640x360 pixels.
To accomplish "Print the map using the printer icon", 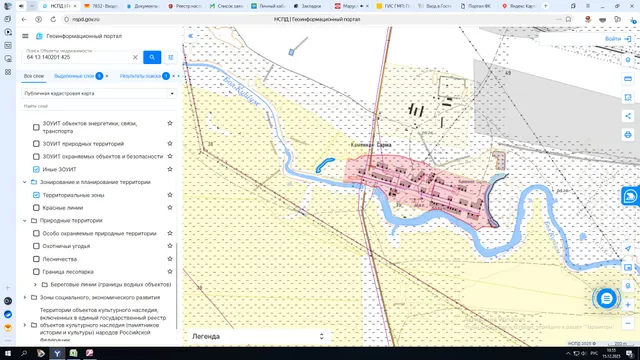I will click(628, 135).
